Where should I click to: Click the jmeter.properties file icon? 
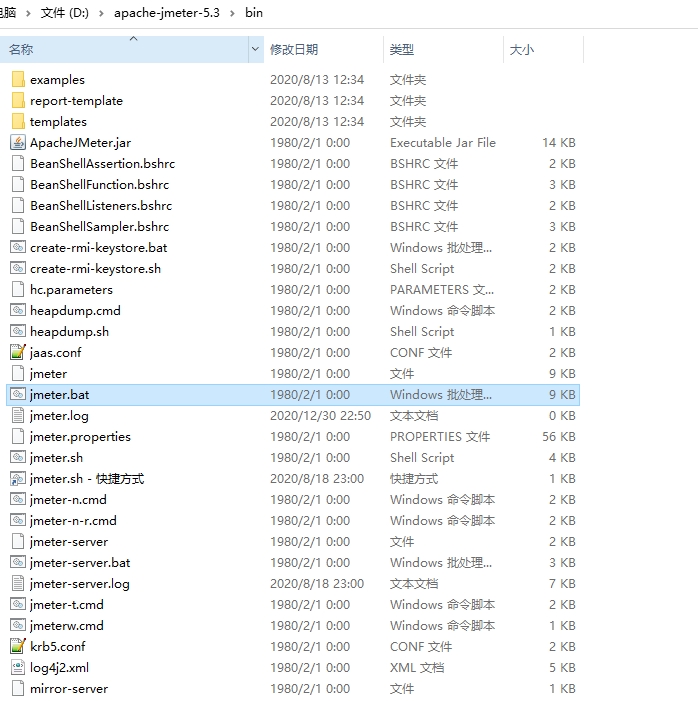click(x=18, y=436)
